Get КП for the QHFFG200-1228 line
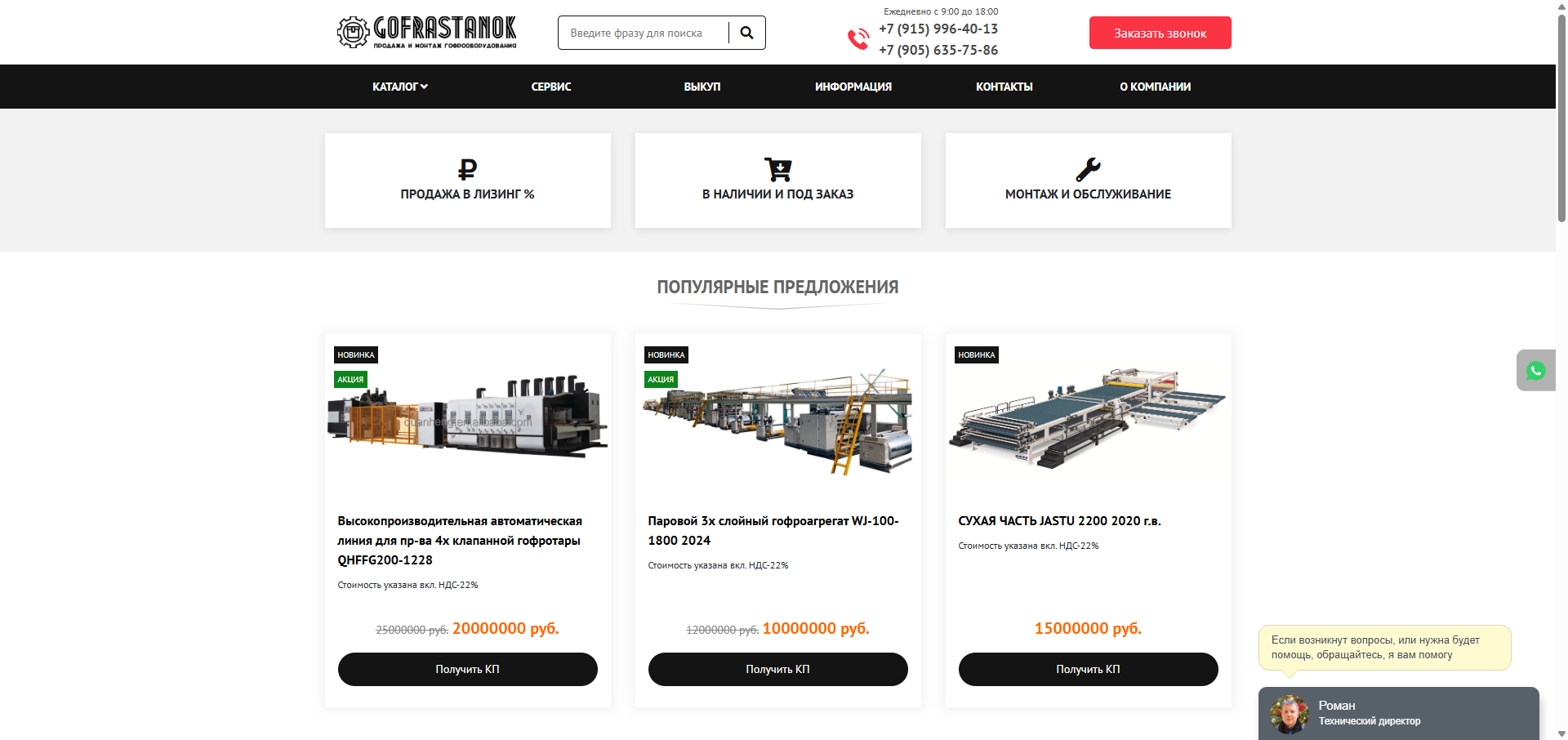 pyautogui.click(x=468, y=669)
